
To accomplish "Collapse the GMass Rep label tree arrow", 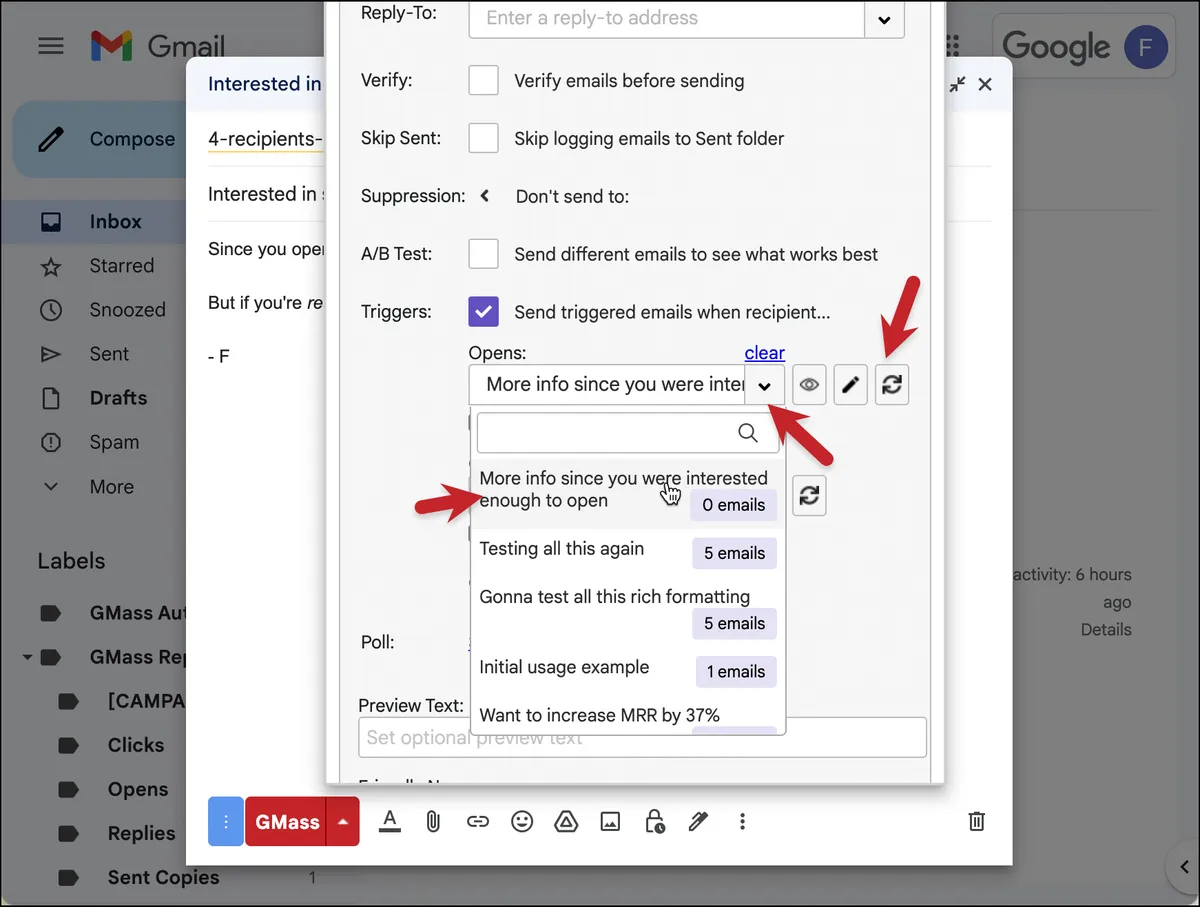I will tap(29, 657).
